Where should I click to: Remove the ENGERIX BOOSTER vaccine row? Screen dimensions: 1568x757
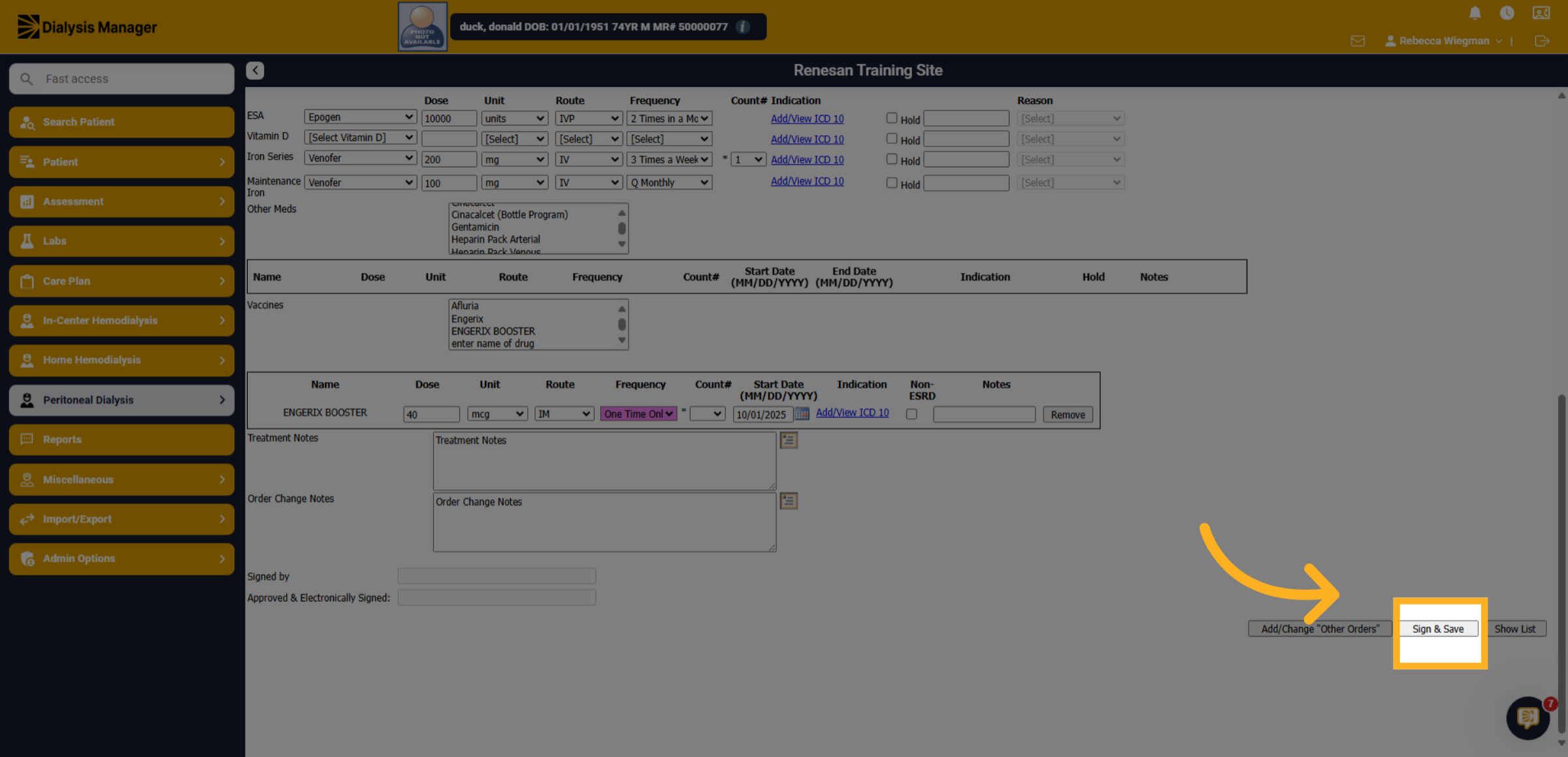coord(1068,415)
